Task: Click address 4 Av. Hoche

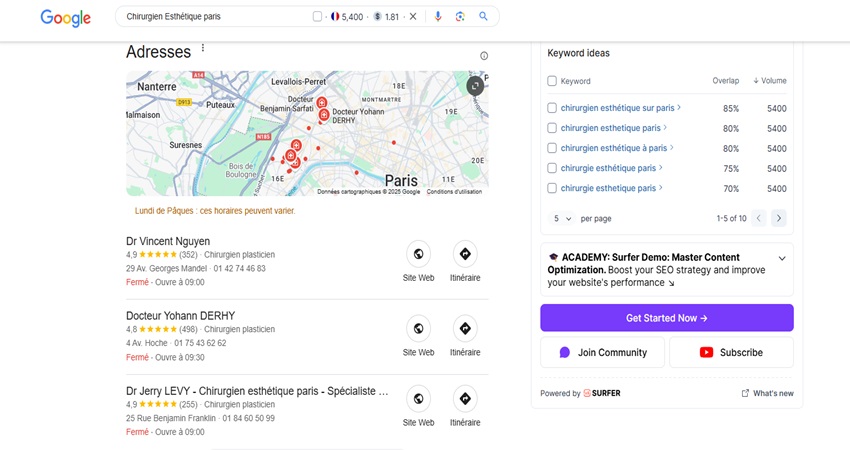Action: click(x=147, y=343)
